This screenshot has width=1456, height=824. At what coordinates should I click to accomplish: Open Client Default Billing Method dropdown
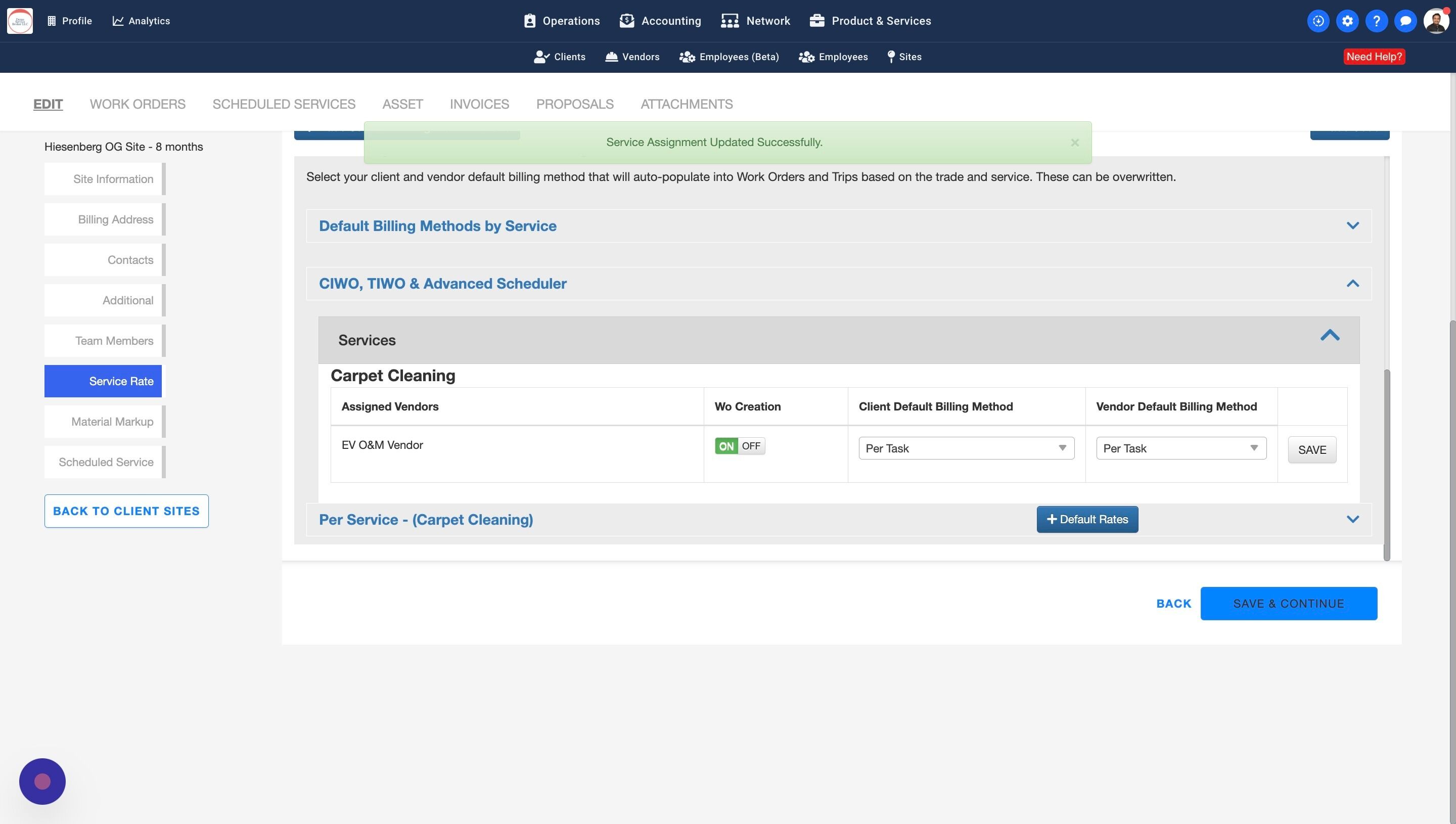(x=966, y=448)
